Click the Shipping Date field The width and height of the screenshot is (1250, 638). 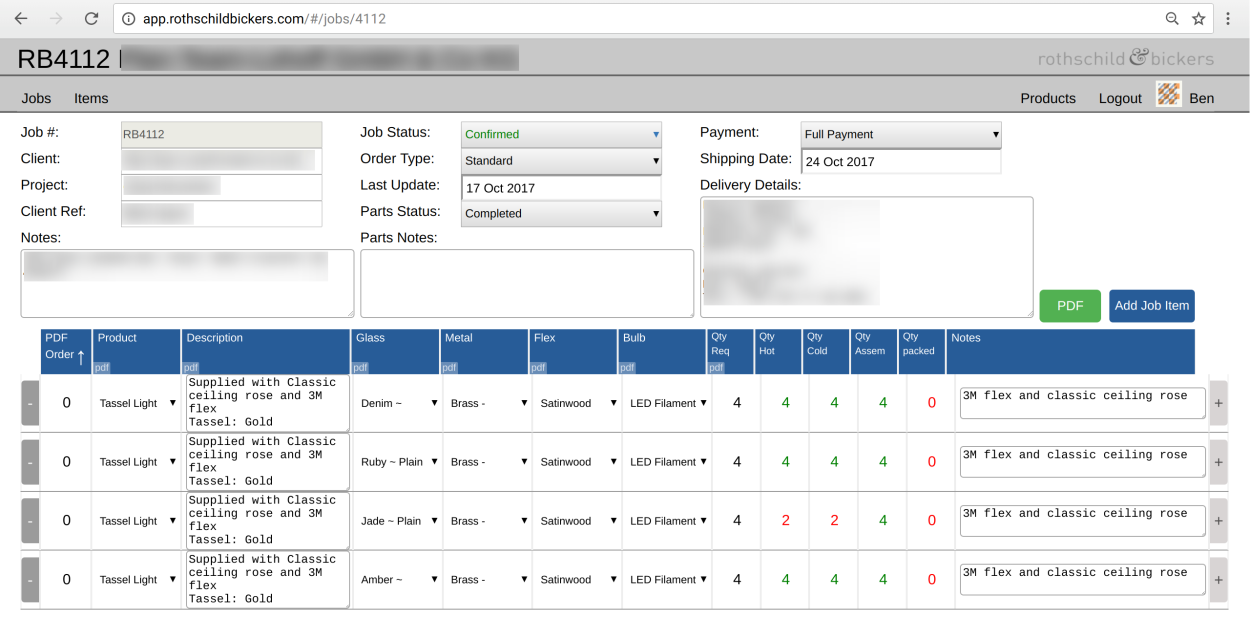pyautogui.click(x=900, y=161)
